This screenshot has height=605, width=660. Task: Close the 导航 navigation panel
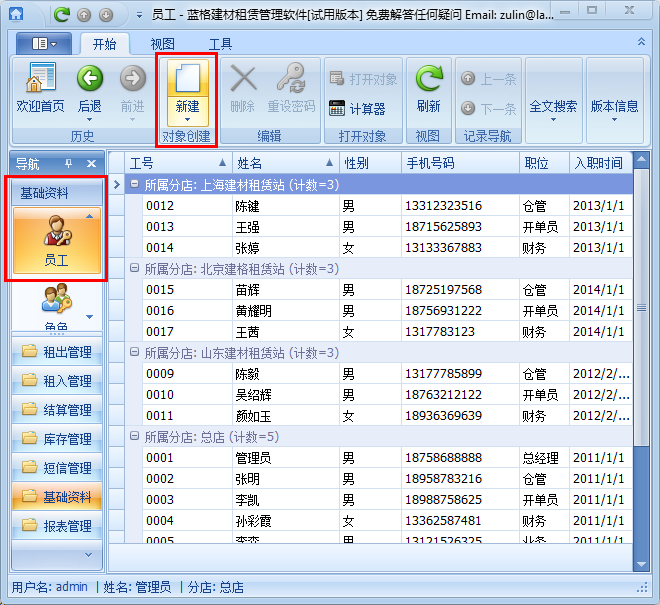[x=91, y=163]
